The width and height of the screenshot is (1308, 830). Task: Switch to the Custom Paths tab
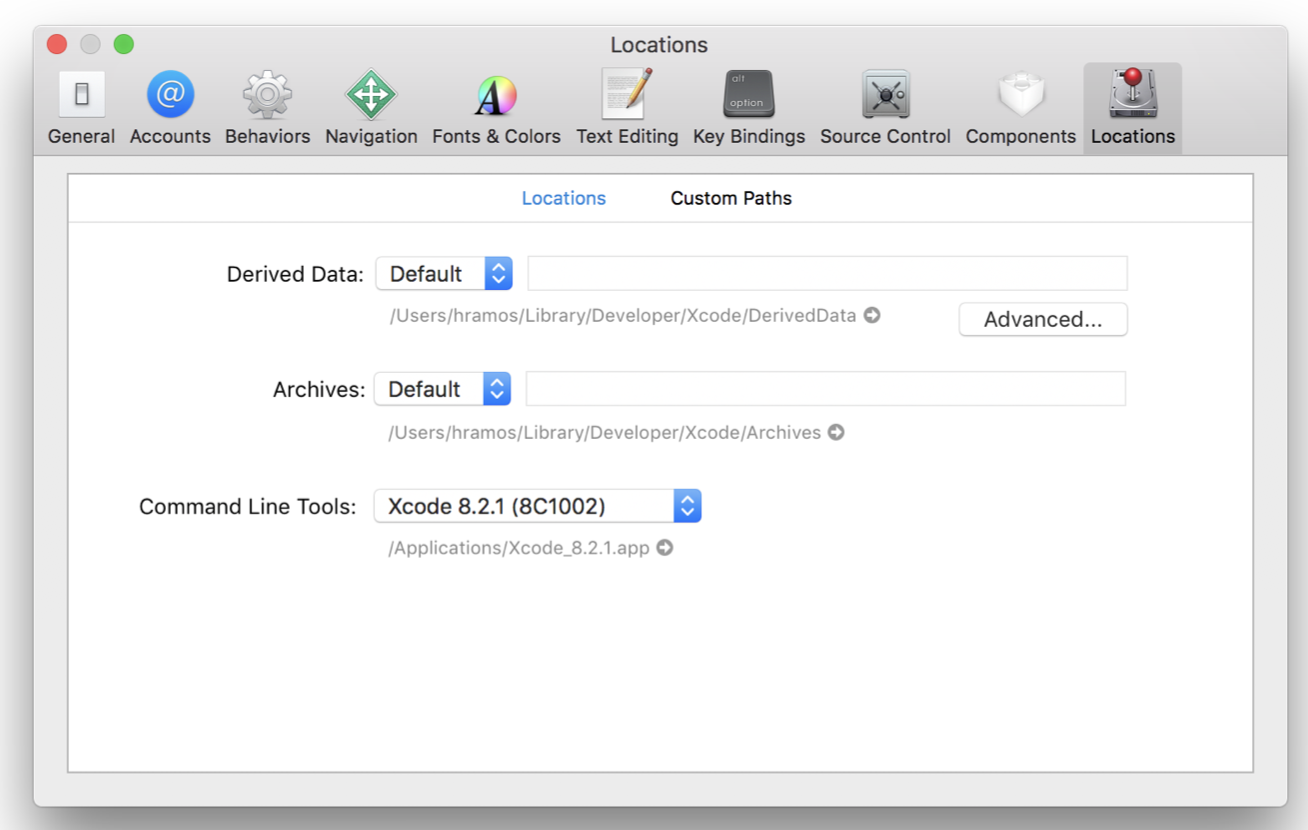pyautogui.click(x=731, y=198)
